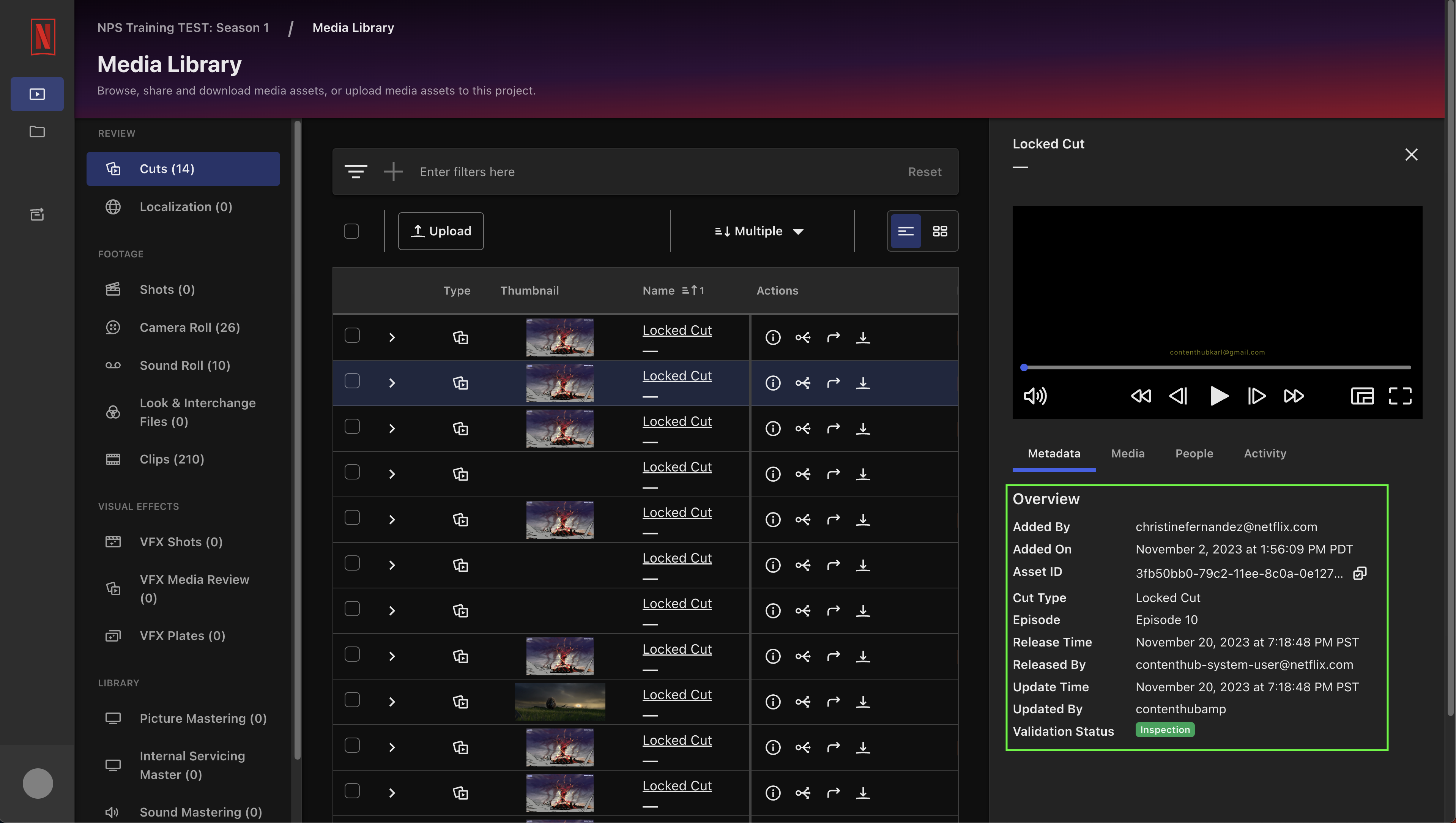
Task: Expand the row with landscape thumbnail
Action: pos(392,702)
